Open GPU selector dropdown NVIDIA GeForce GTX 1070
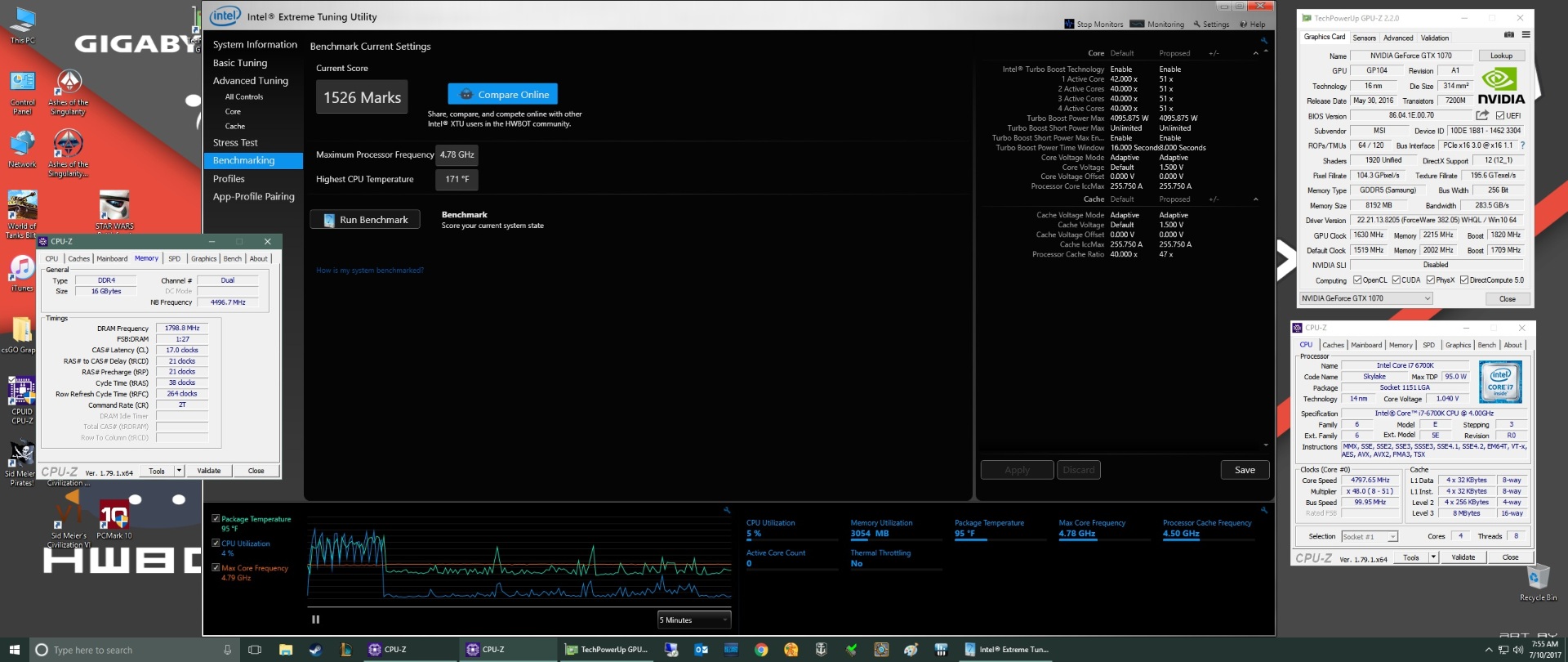 pyautogui.click(x=1366, y=298)
